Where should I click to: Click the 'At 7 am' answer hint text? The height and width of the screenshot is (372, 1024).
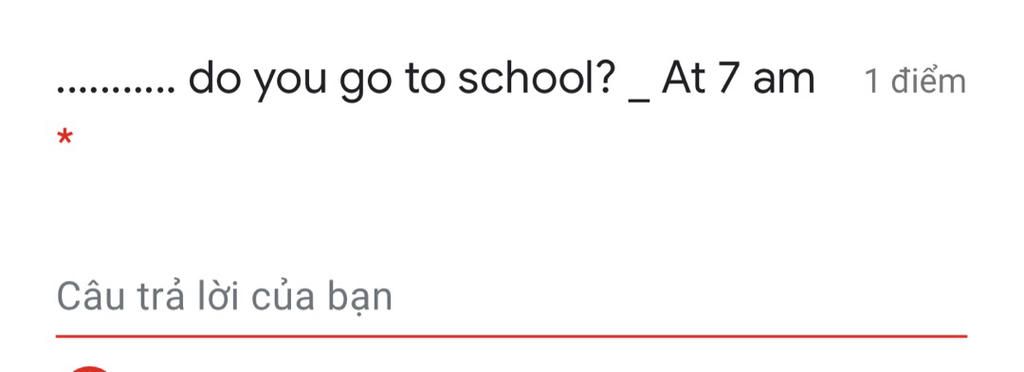(x=738, y=79)
